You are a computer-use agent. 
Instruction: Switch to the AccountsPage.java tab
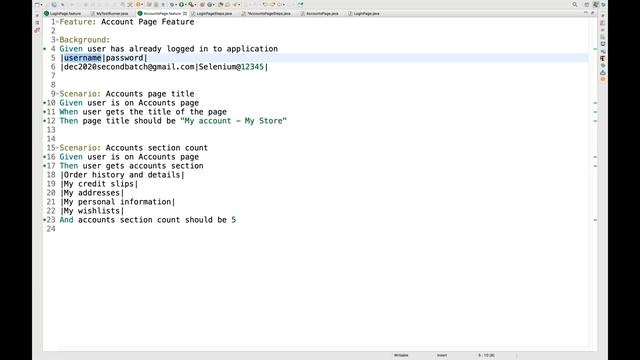[x=320, y=13]
